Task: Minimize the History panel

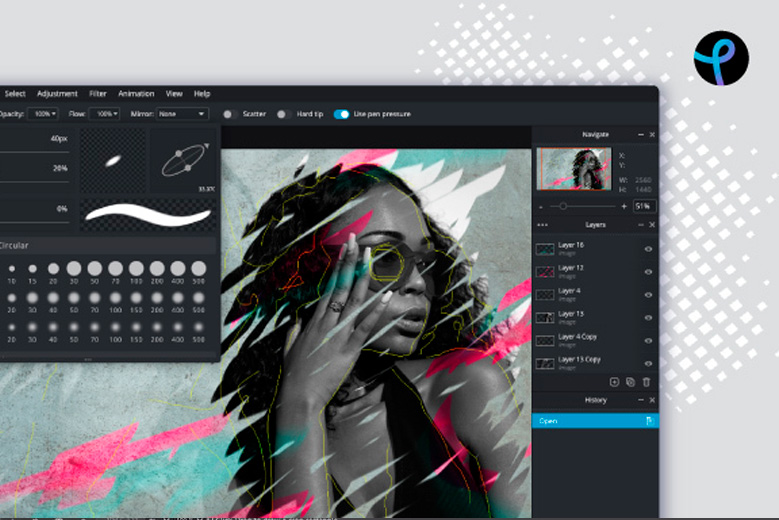Action: click(640, 400)
